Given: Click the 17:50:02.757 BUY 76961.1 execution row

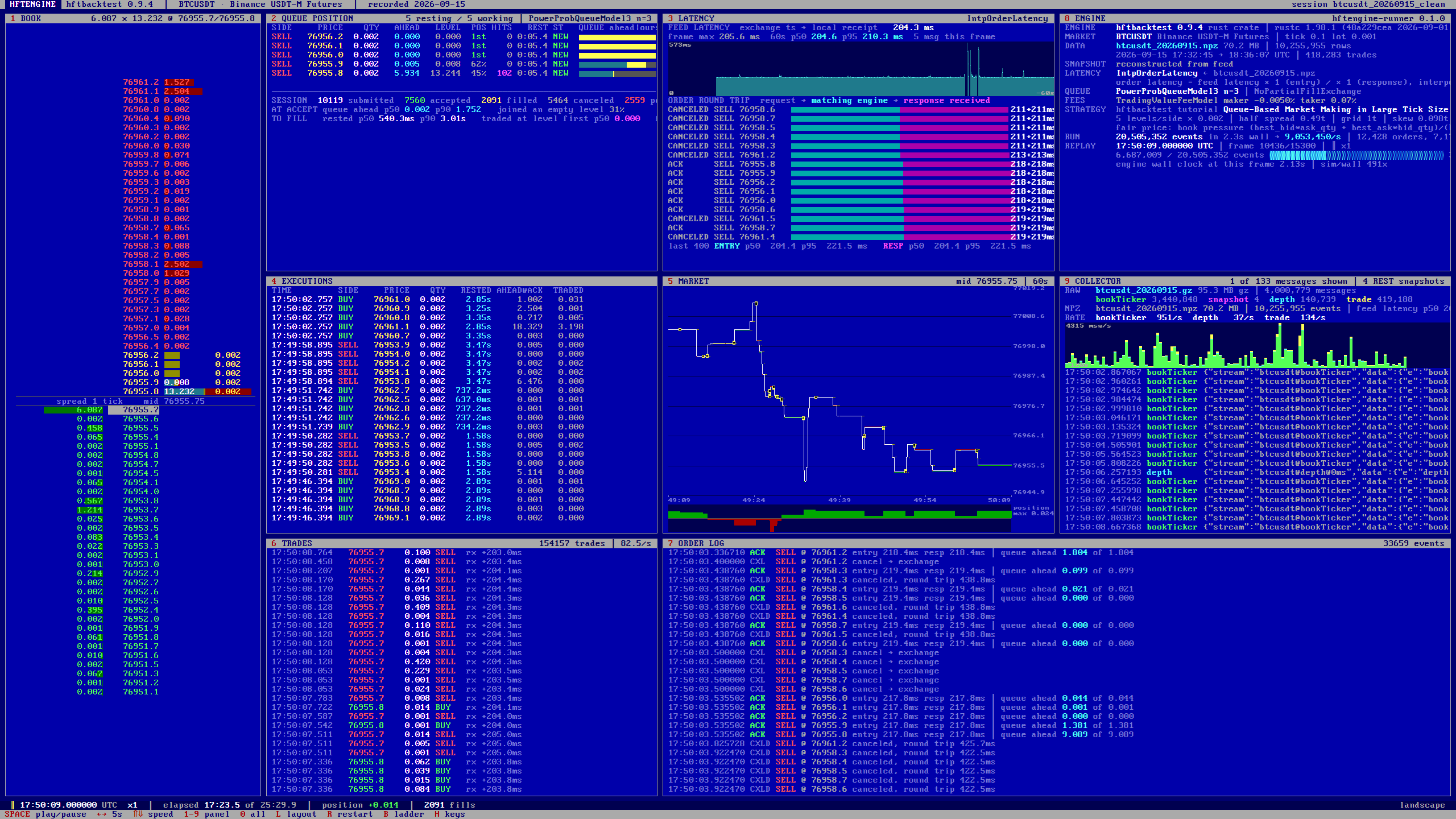Looking at the screenshot, I should point(428,326).
